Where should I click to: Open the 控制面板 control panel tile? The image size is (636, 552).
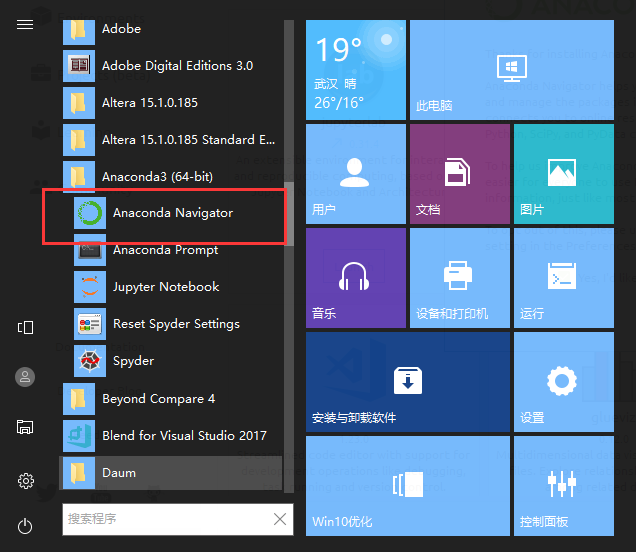coord(563,486)
